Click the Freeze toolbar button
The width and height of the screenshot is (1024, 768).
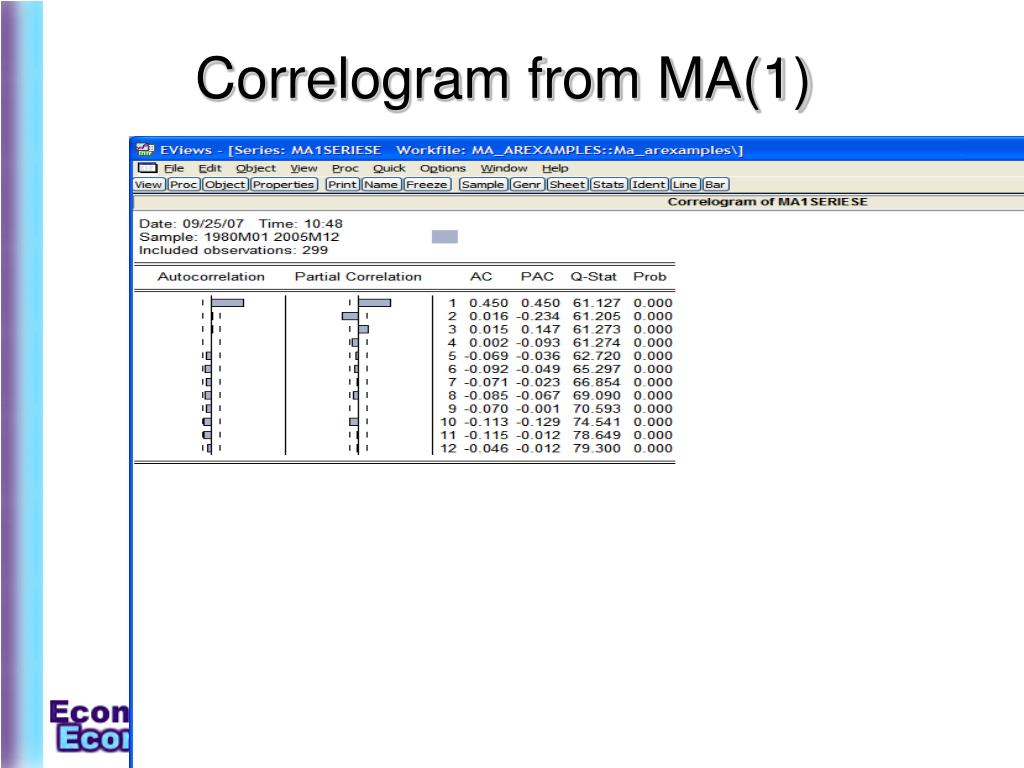point(426,185)
